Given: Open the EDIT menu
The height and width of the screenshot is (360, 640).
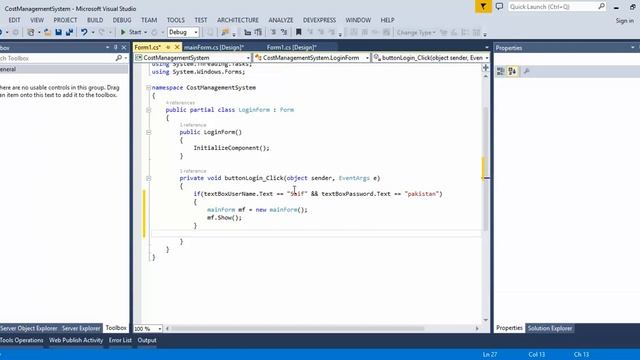Looking at the screenshot, I should point(14,20).
